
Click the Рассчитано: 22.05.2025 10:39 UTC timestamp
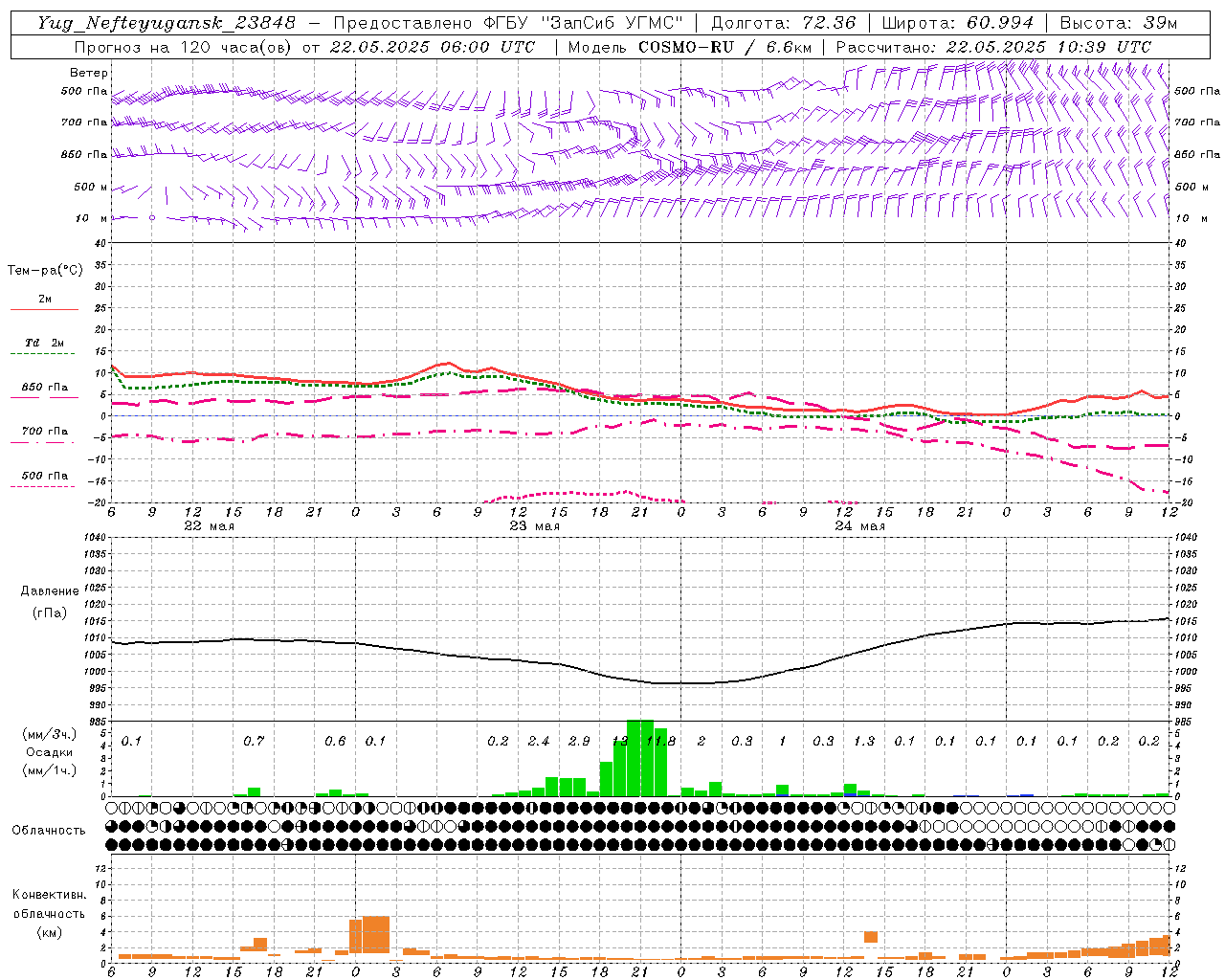pos(993,47)
